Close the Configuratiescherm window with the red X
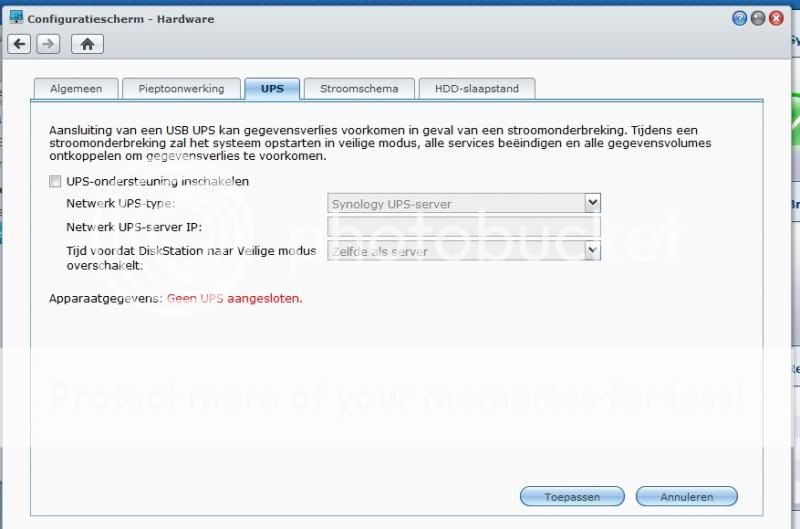The height and width of the screenshot is (529, 800). (776, 18)
